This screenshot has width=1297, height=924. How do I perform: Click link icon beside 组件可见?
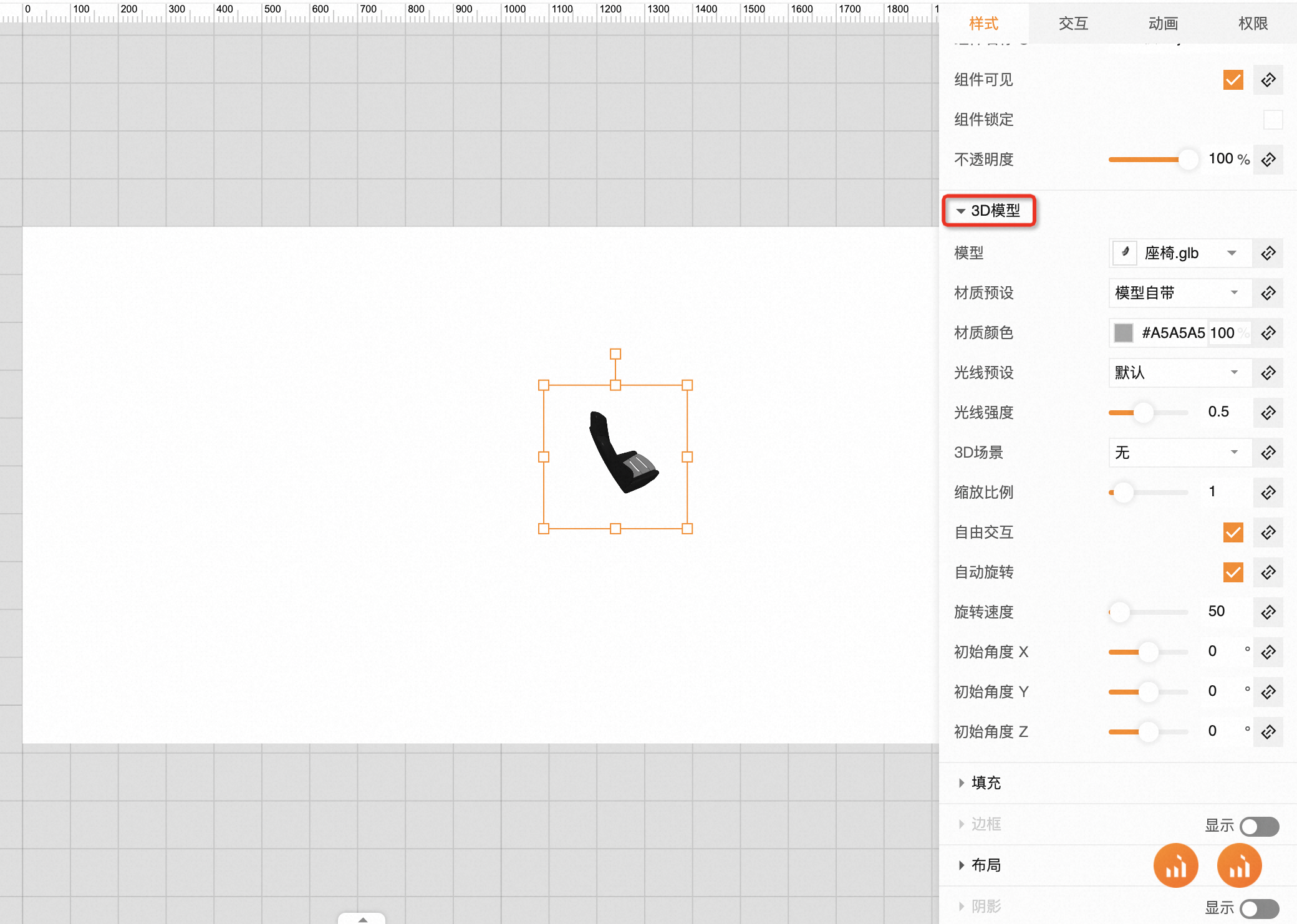tap(1268, 80)
